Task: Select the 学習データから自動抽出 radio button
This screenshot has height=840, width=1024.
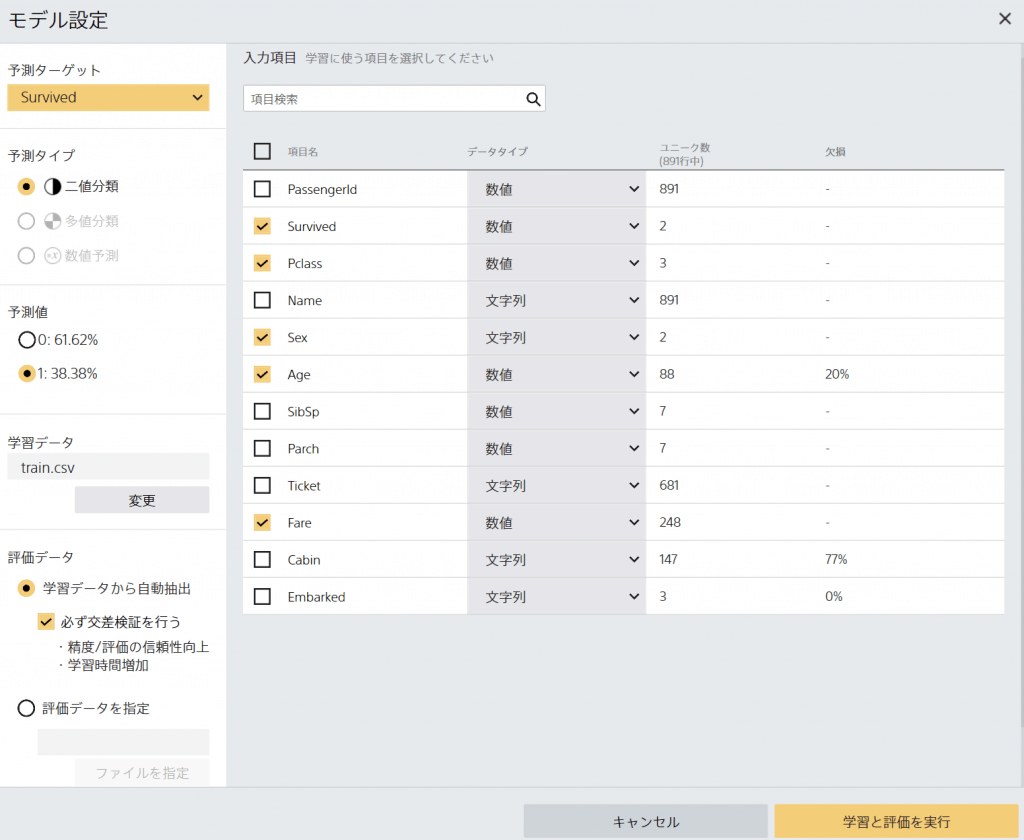Action: 27,589
